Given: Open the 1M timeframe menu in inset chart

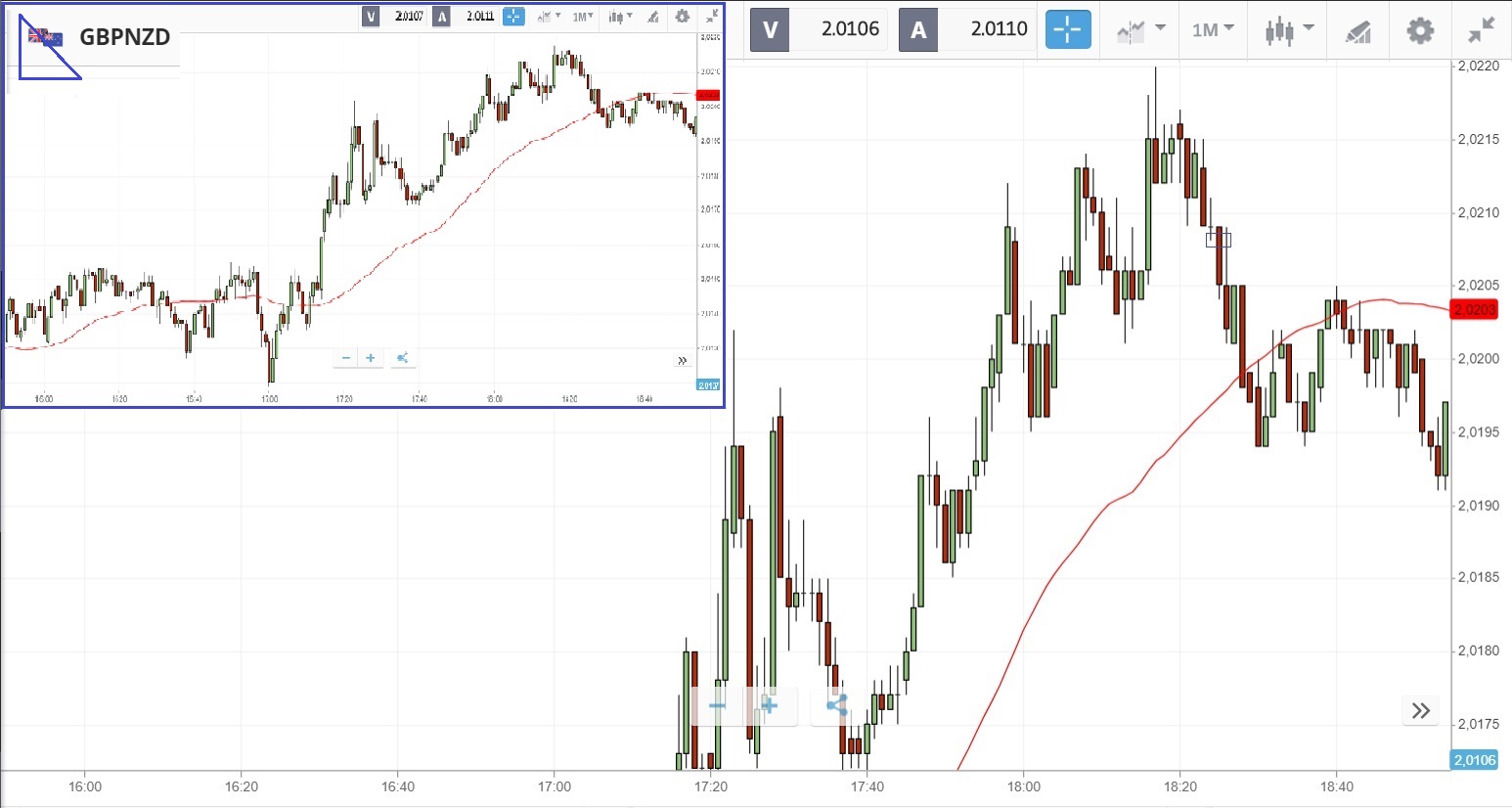Looking at the screenshot, I should [x=583, y=17].
